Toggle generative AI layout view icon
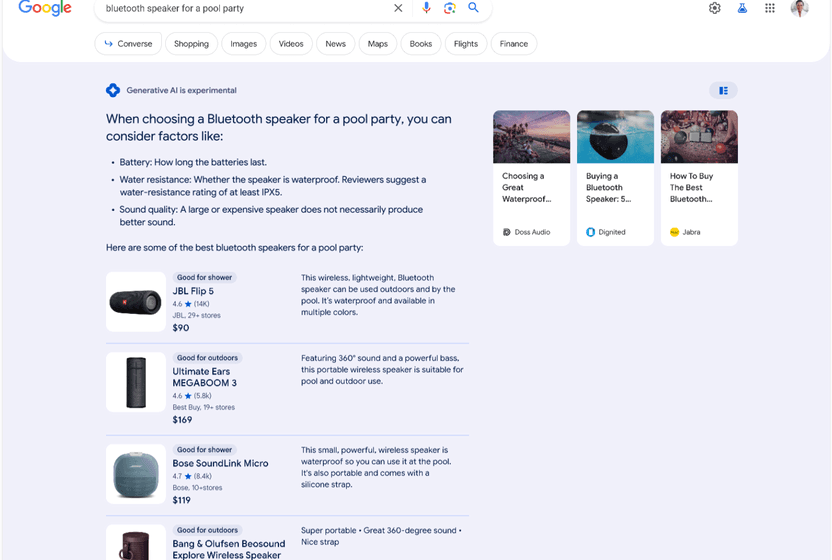 click(x=723, y=91)
